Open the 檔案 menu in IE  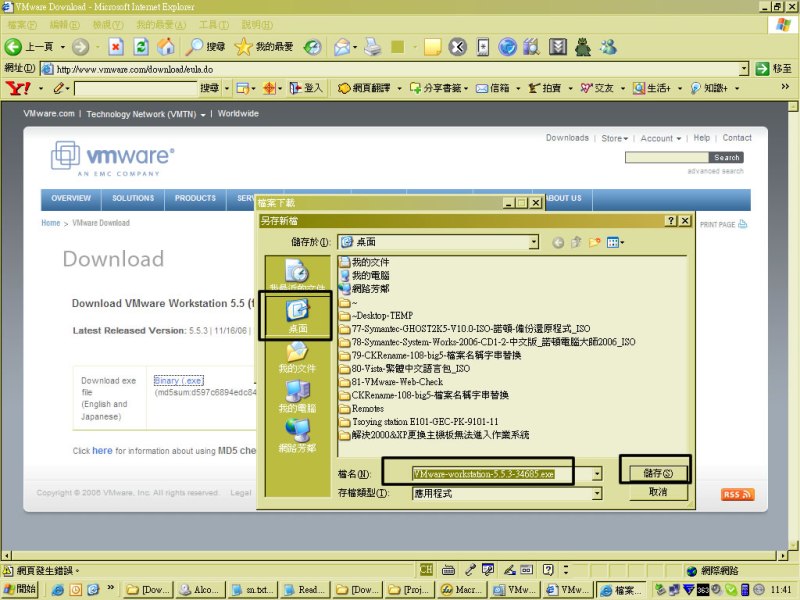[22, 24]
